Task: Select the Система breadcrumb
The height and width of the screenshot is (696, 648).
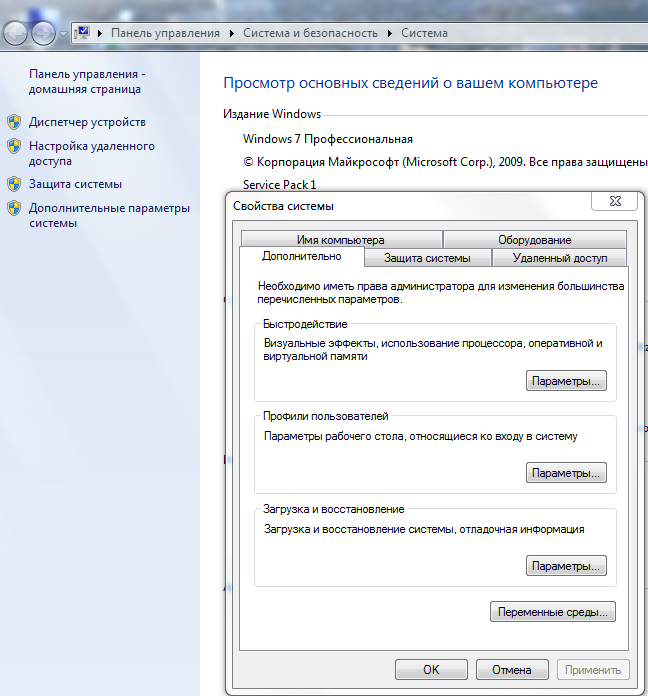Action: point(424,33)
